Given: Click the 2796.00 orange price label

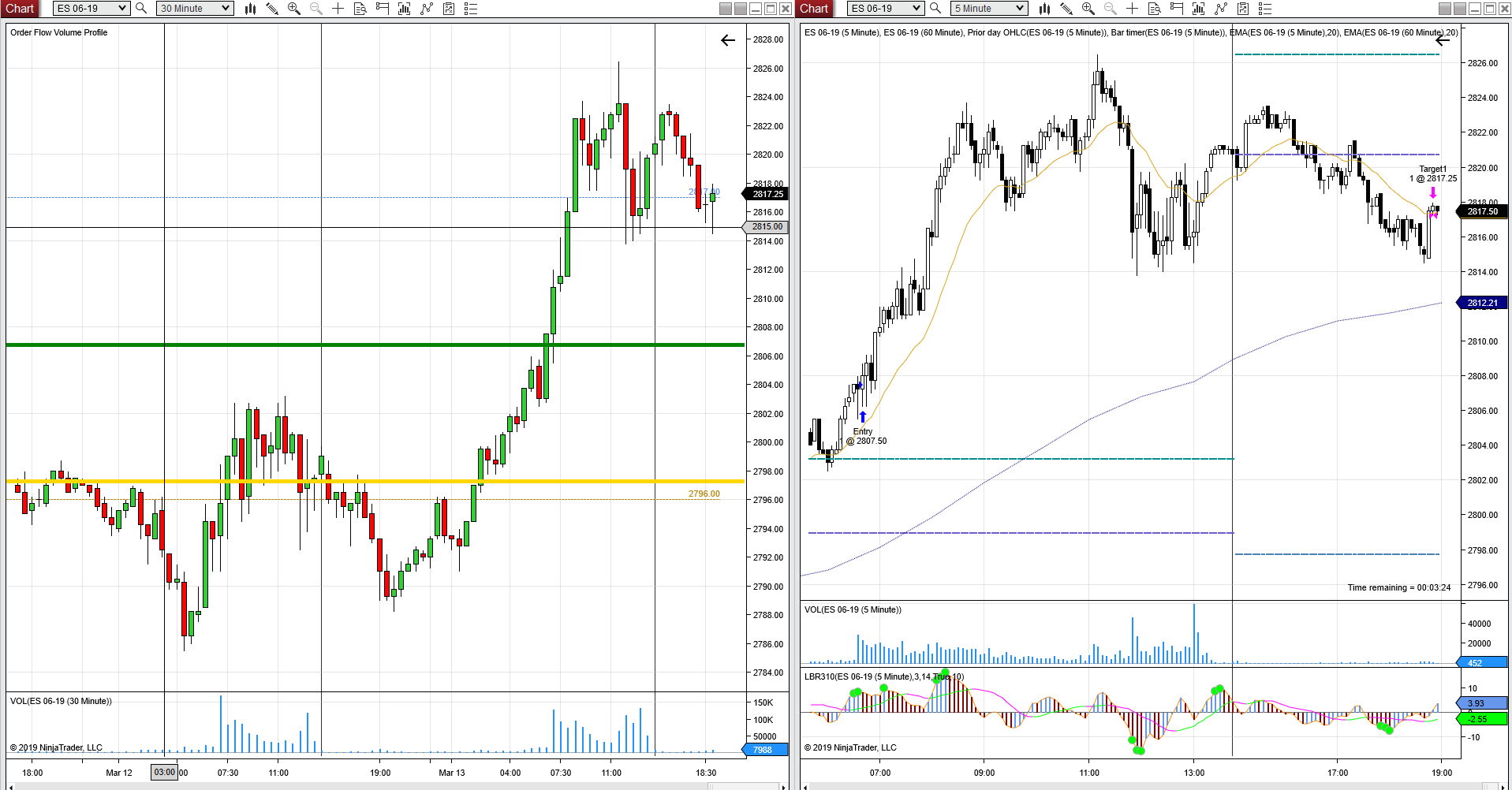Looking at the screenshot, I should click(704, 494).
